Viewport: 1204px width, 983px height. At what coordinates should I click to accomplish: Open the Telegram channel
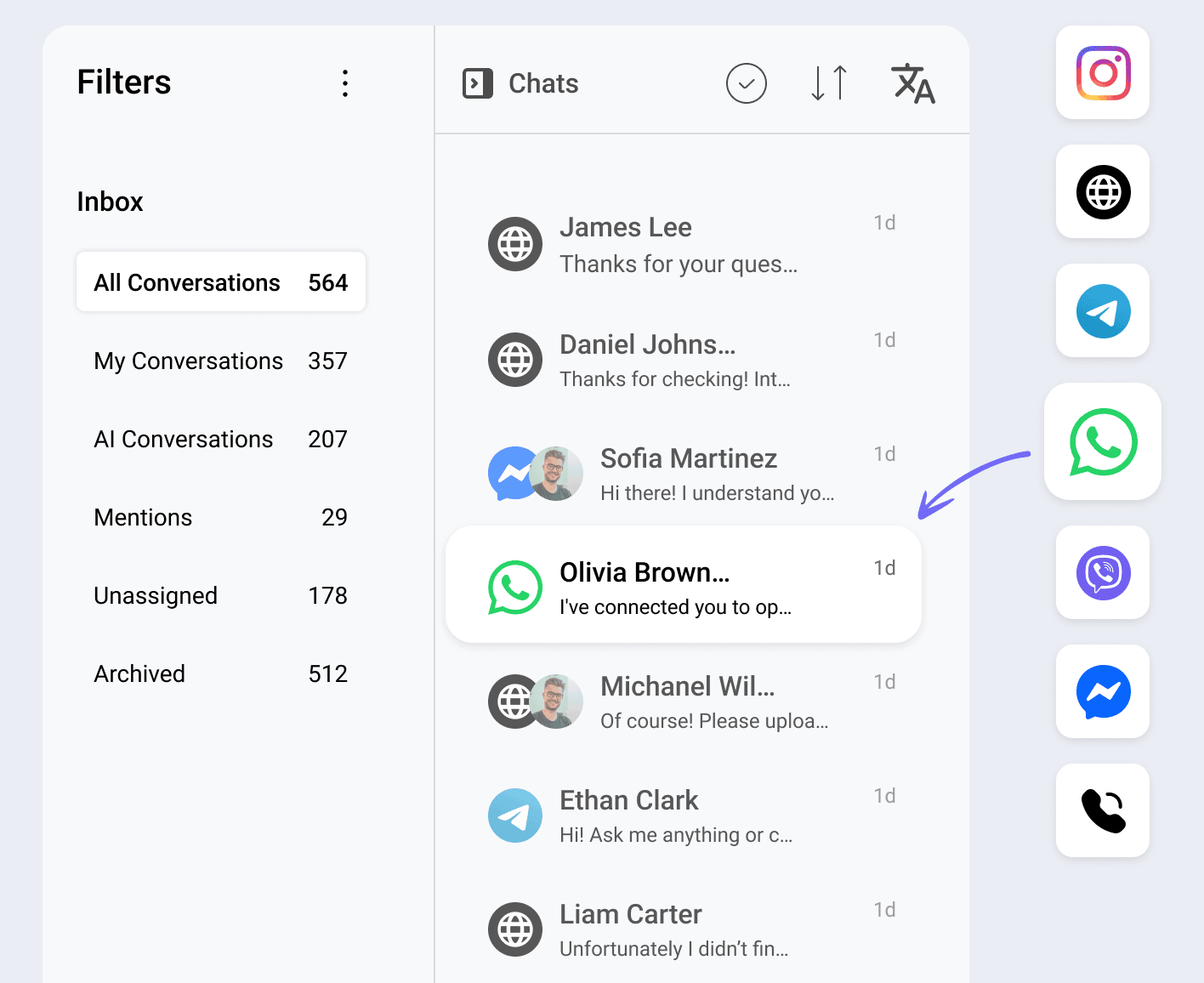(x=1102, y=311)
